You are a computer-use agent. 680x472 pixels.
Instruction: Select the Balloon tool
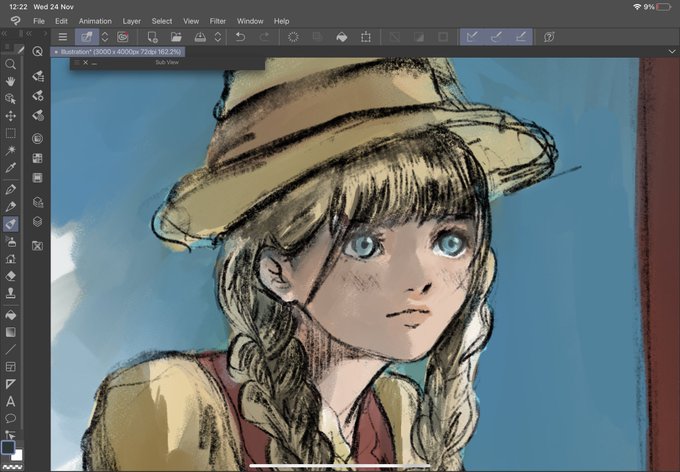(10, 418)
